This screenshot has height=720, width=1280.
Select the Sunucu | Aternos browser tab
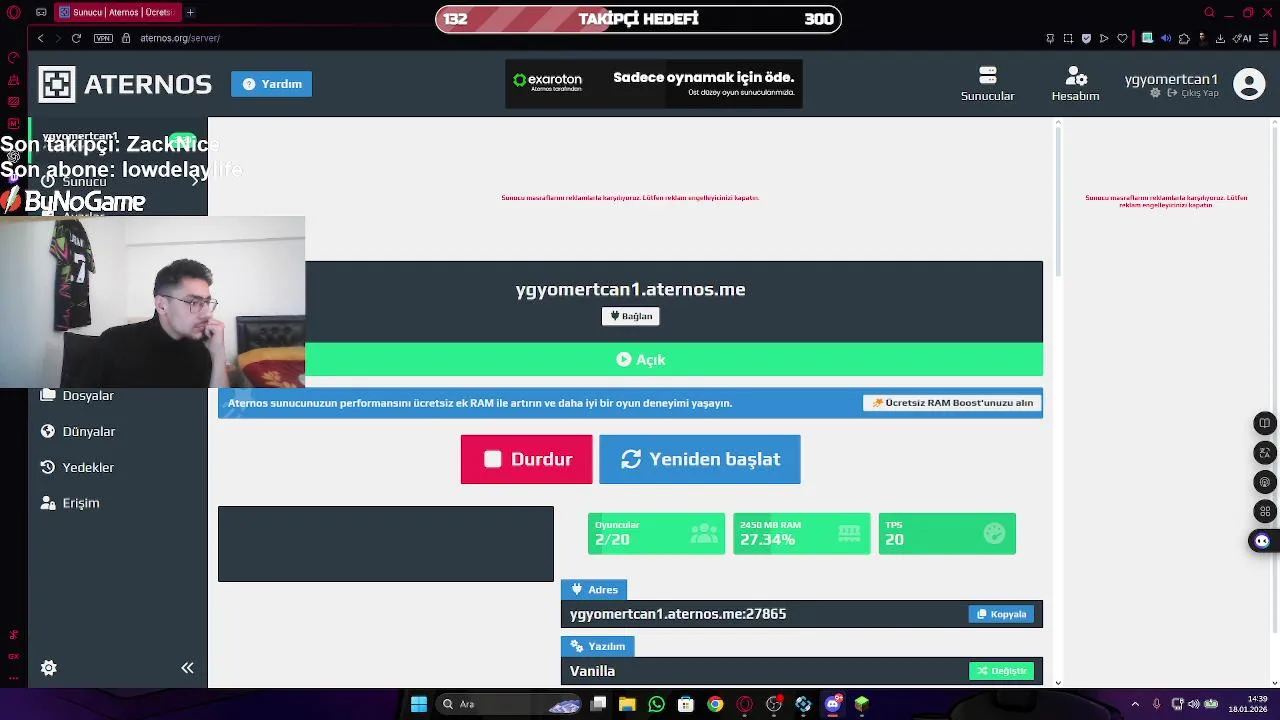117,12
